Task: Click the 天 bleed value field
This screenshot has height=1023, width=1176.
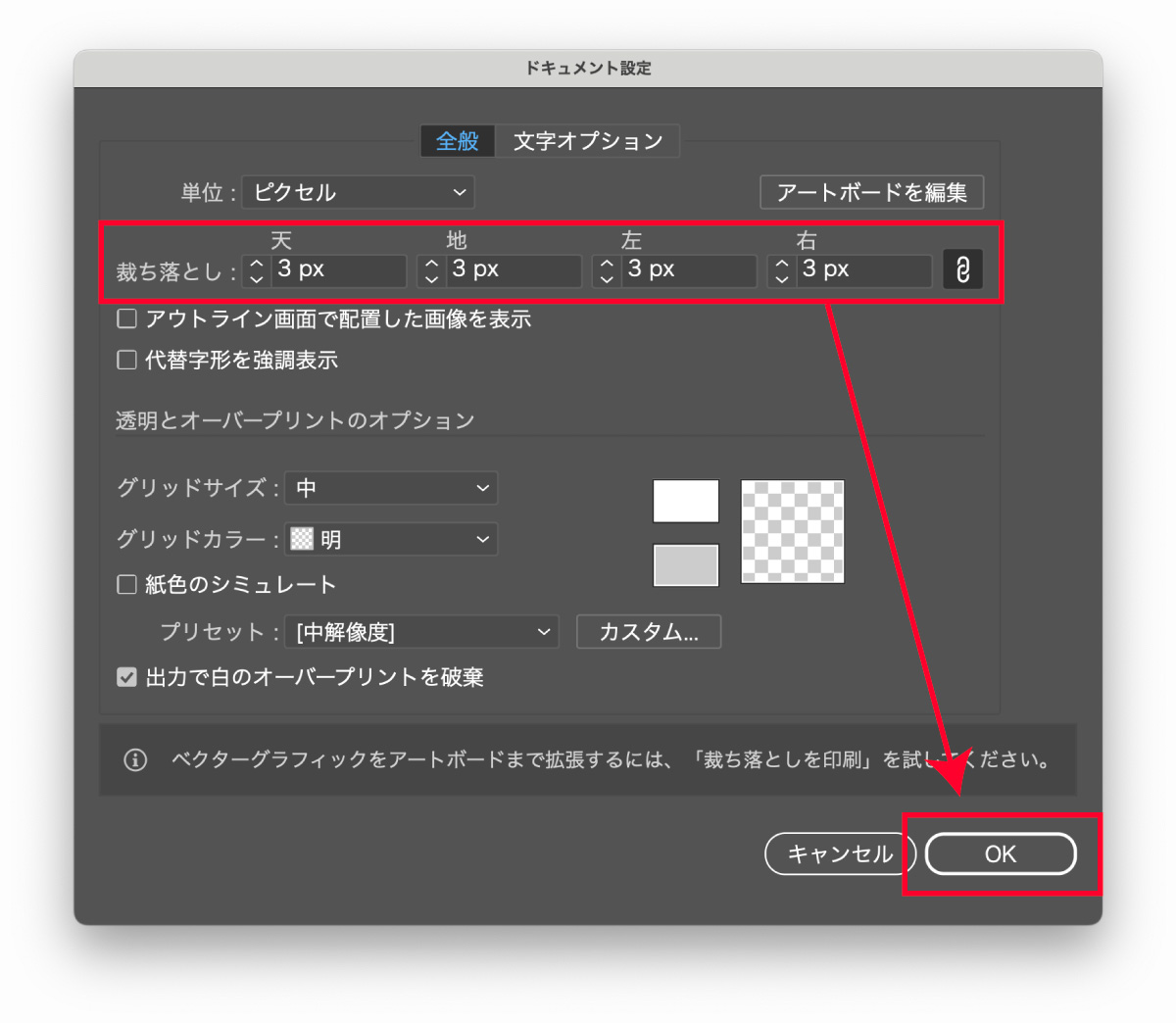Action: [x=338, y=271]
